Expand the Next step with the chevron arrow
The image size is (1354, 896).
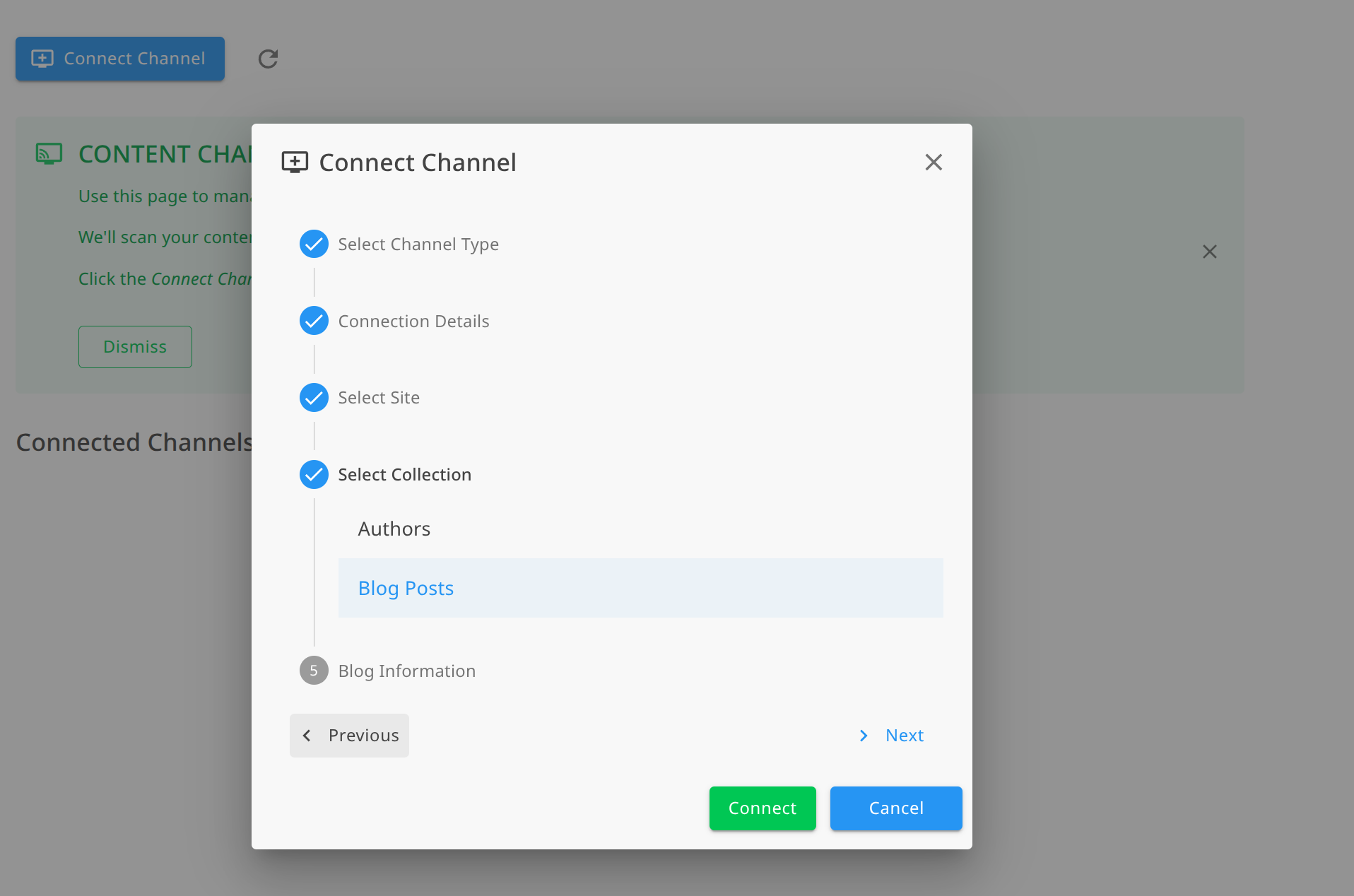click(x=864, y=736)
